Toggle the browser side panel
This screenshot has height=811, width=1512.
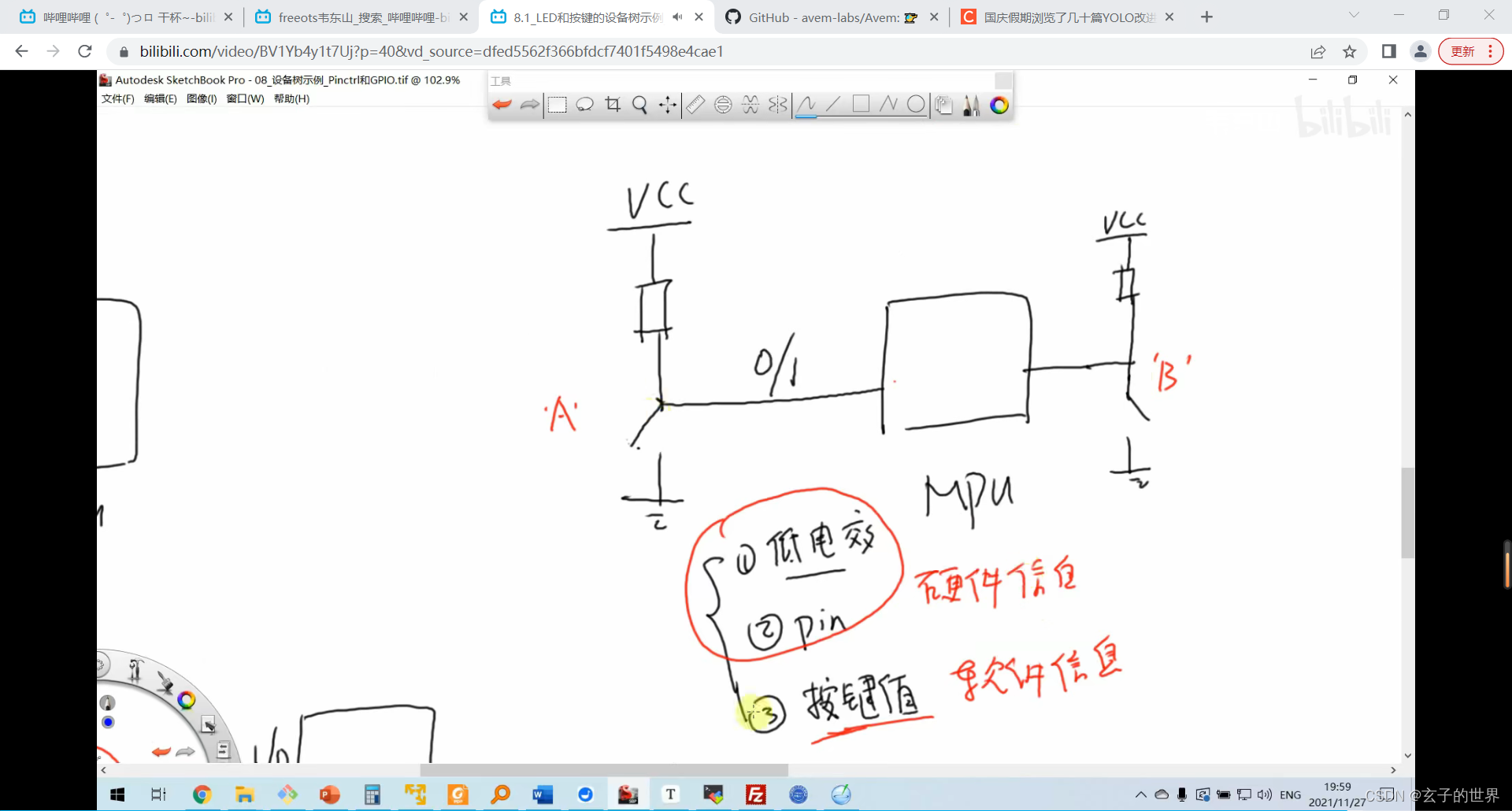click(1388, 51)
